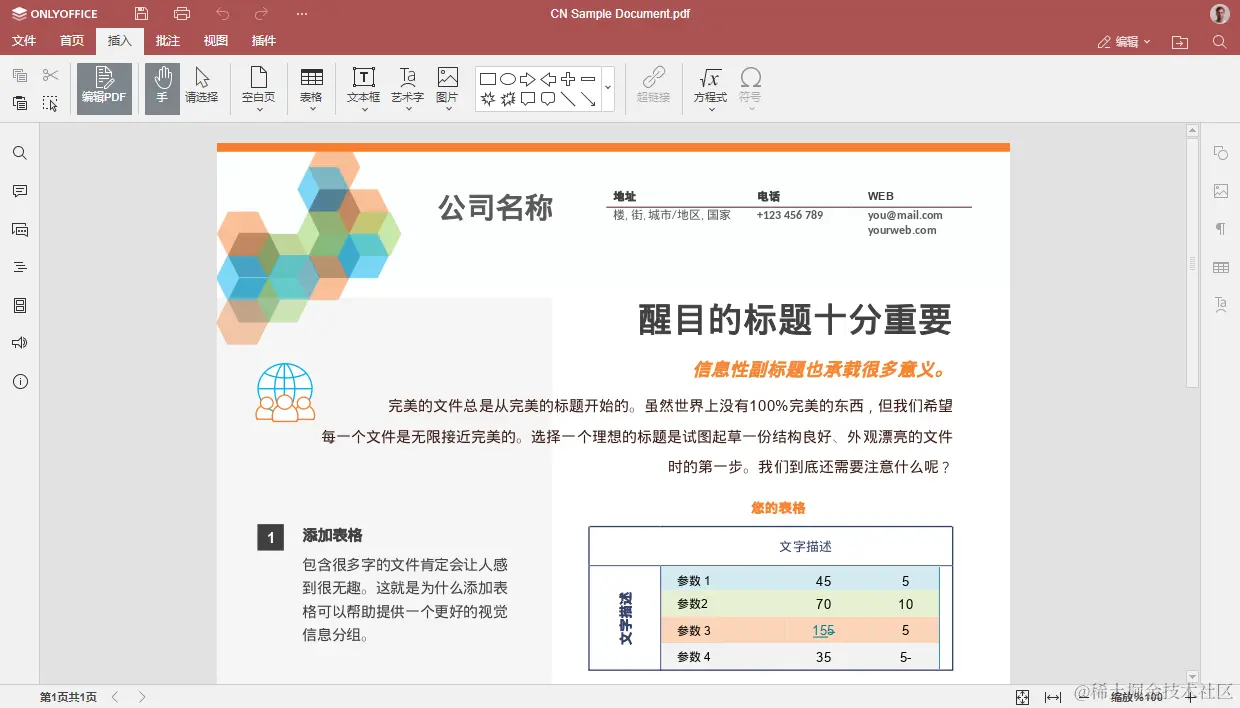Start text-to-speech from the left sidebar

click(x=20, y=342)
